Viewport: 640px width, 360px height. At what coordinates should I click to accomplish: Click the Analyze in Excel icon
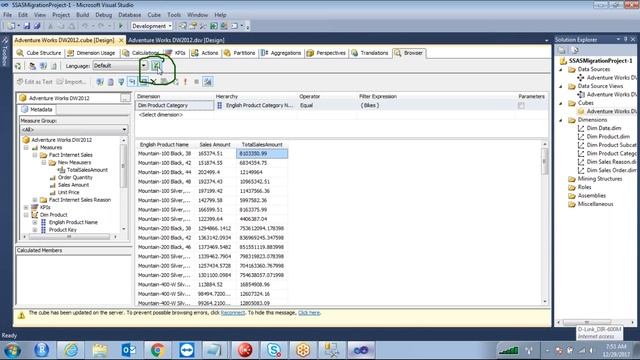pos(156,66)
